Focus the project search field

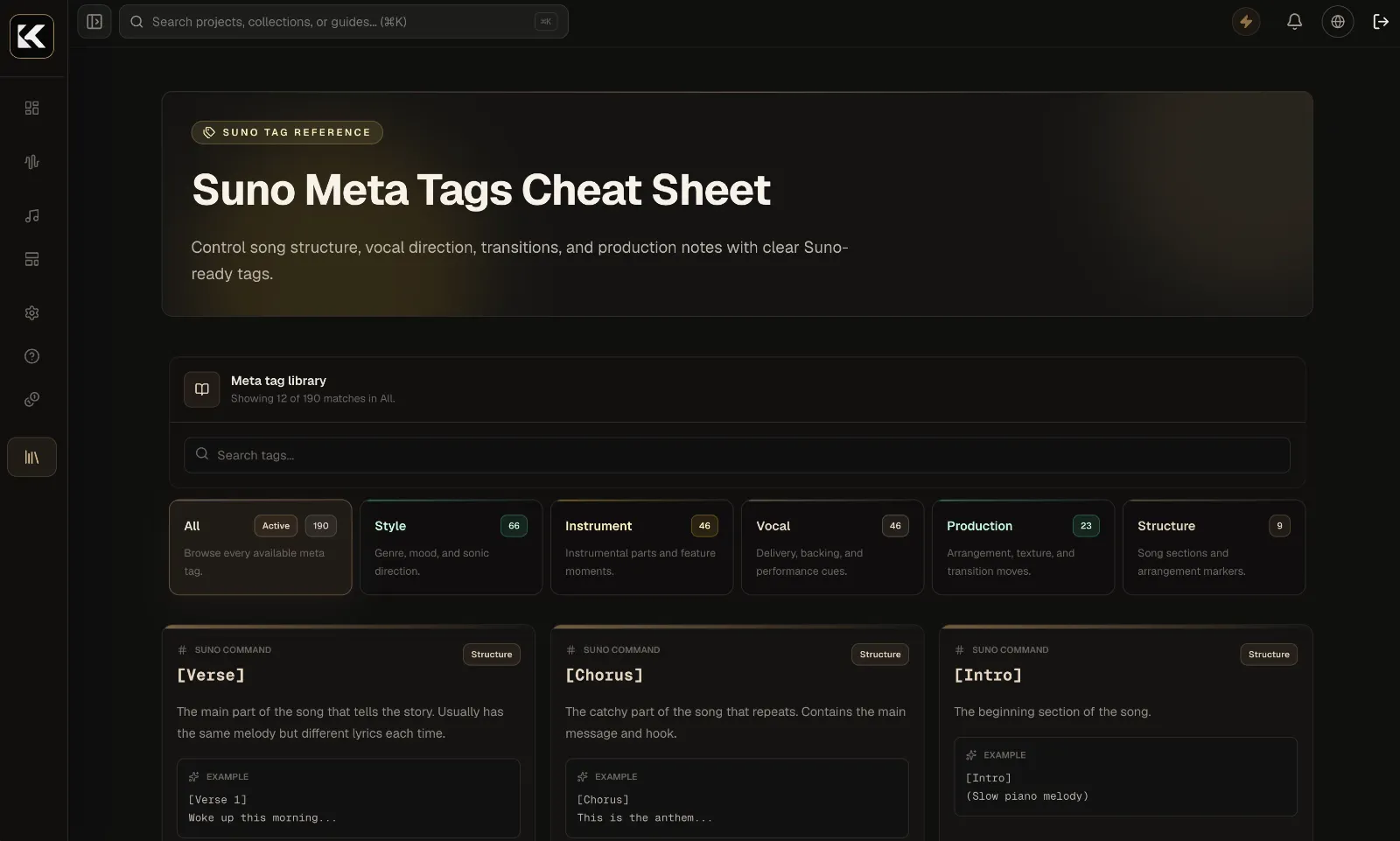click(344, 22)
